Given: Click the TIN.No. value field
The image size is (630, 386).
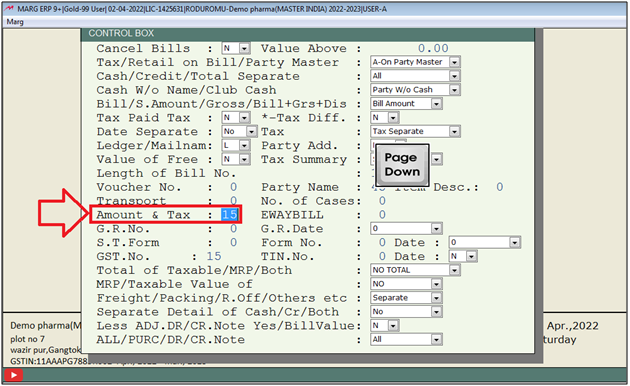Looking at the screenshot, I should click(x=382, y=256).
